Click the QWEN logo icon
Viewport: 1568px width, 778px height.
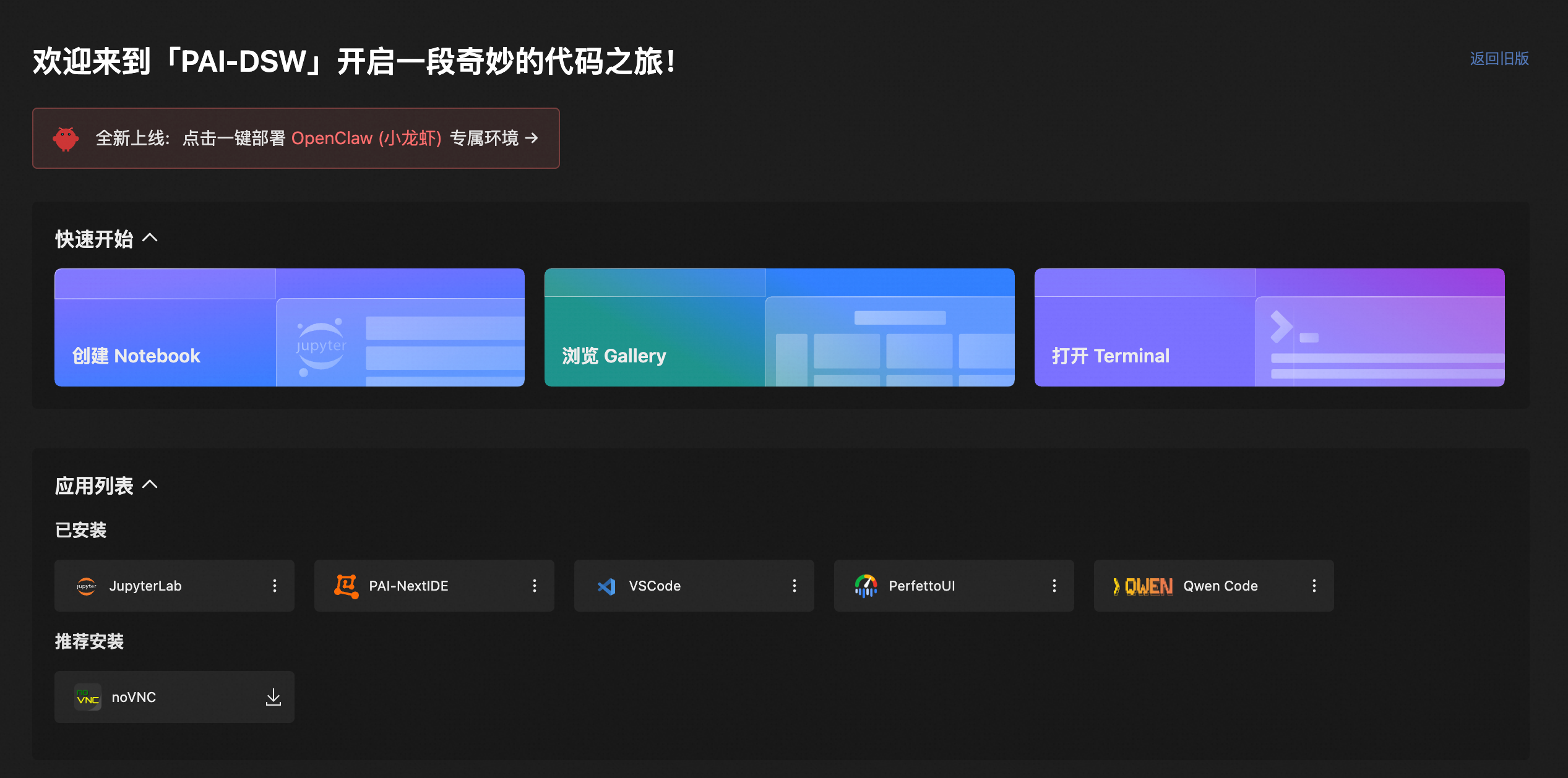(1143, 586)
